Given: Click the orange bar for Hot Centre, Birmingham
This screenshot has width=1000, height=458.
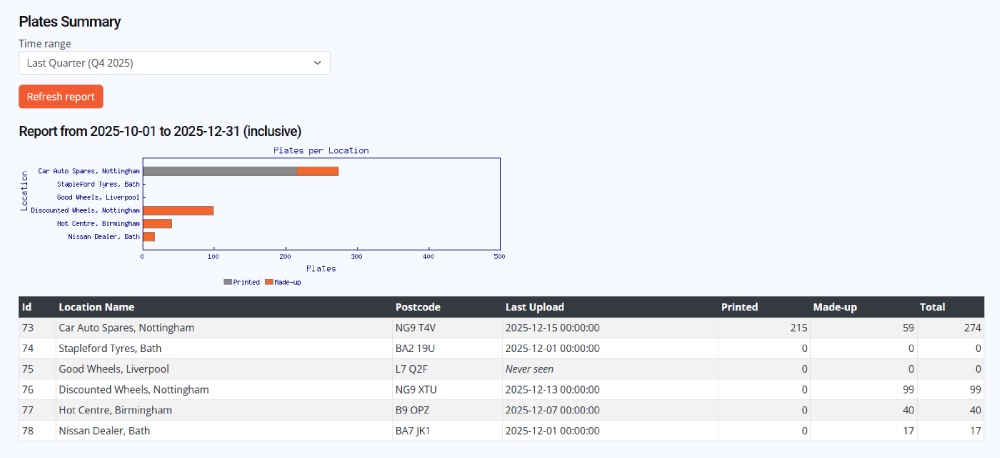Looking at the screenshot, I should pyautogui.click(x=157, y=223).
